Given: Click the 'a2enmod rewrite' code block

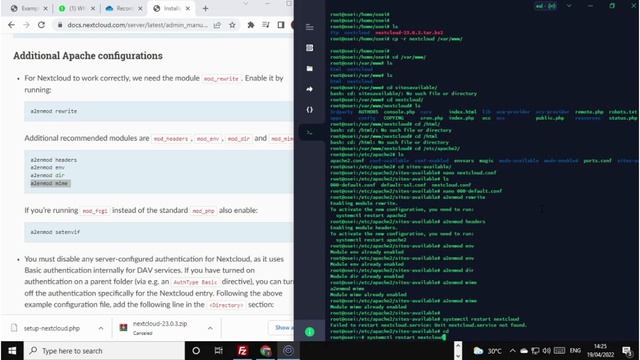Looking at the screenshot, I should (x=158, y=111).
